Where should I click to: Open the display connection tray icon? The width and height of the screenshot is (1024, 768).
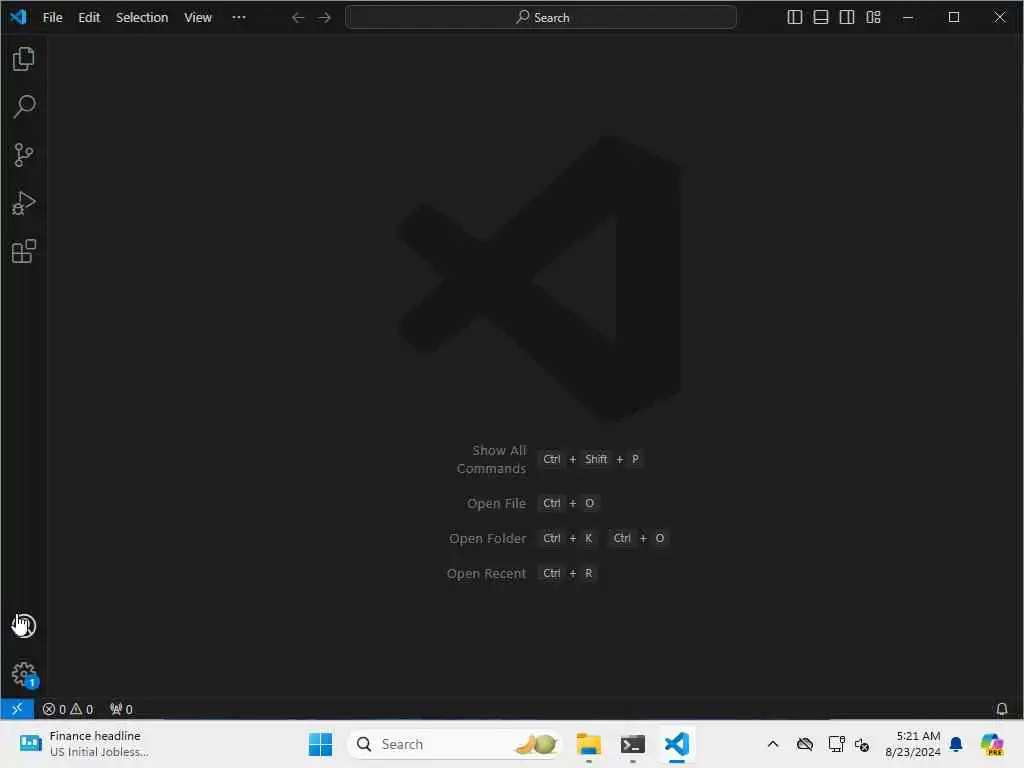click(836, 744)
